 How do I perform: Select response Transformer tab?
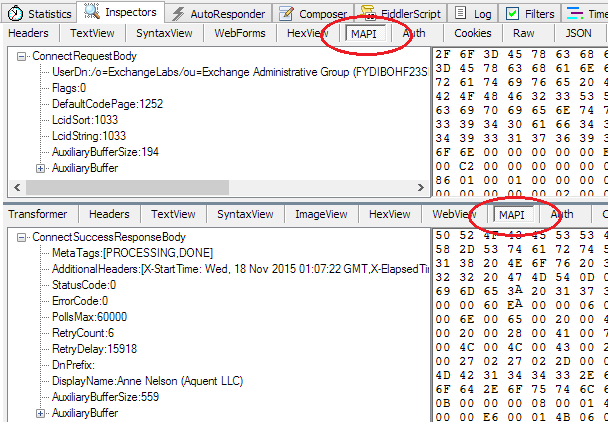point(38,214)
